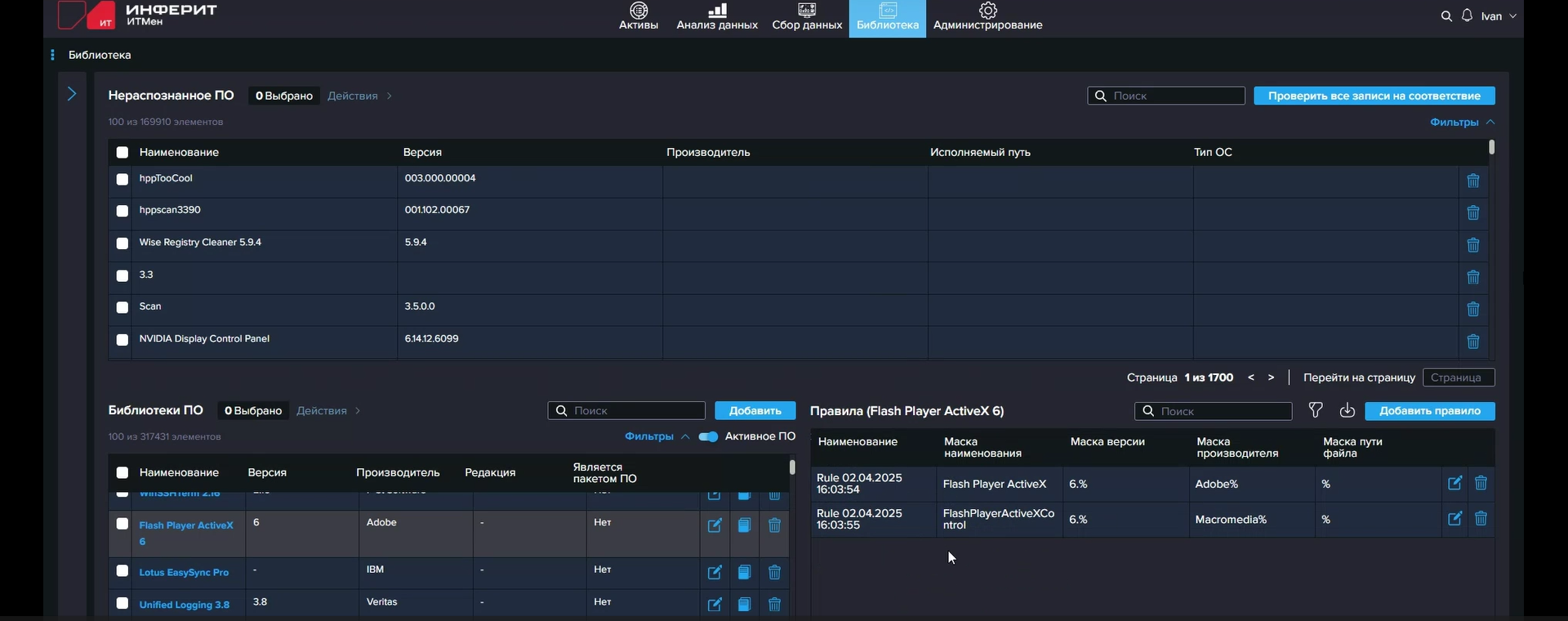
Task: Check the Wise Registry Cleaner 5.9.4 checkbox
Action: click(122, 243)
